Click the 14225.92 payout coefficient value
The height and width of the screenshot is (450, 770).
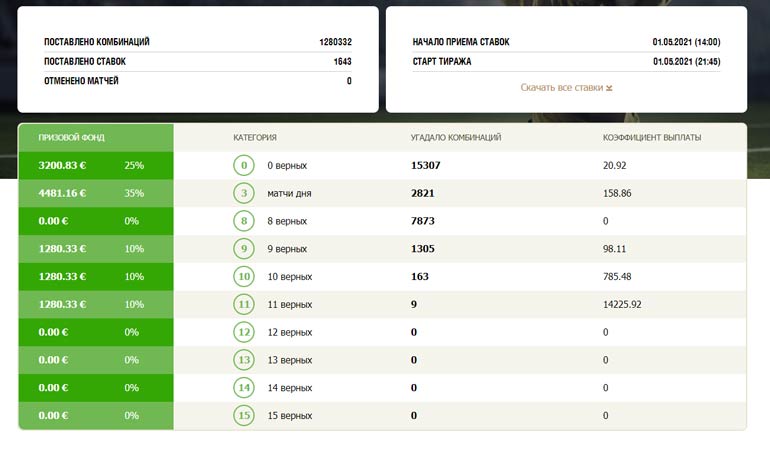click(x=629, y=304)
